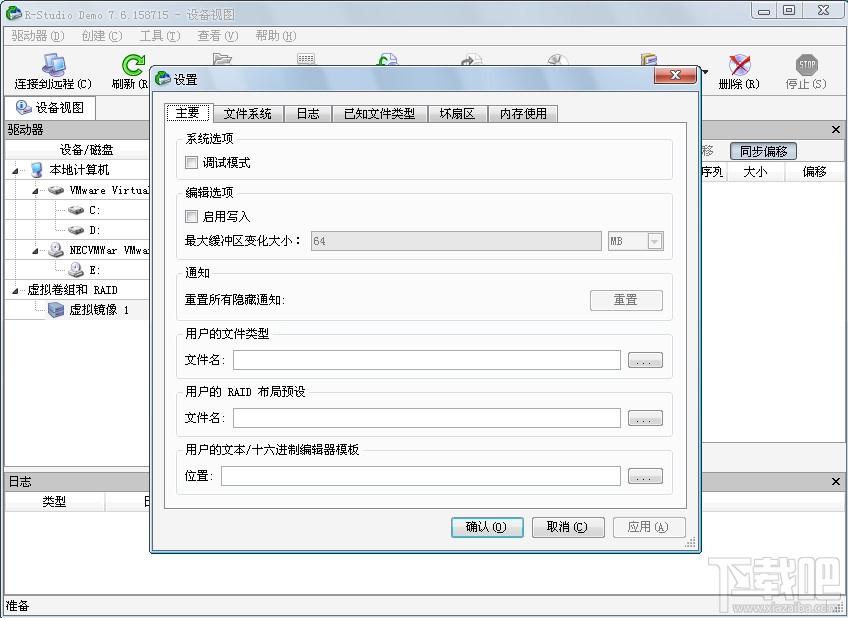Image resolution: width=848 pixels, height=618 pixels.
Task: Open the 工具 menu
Action: click(x=160, y=36)
